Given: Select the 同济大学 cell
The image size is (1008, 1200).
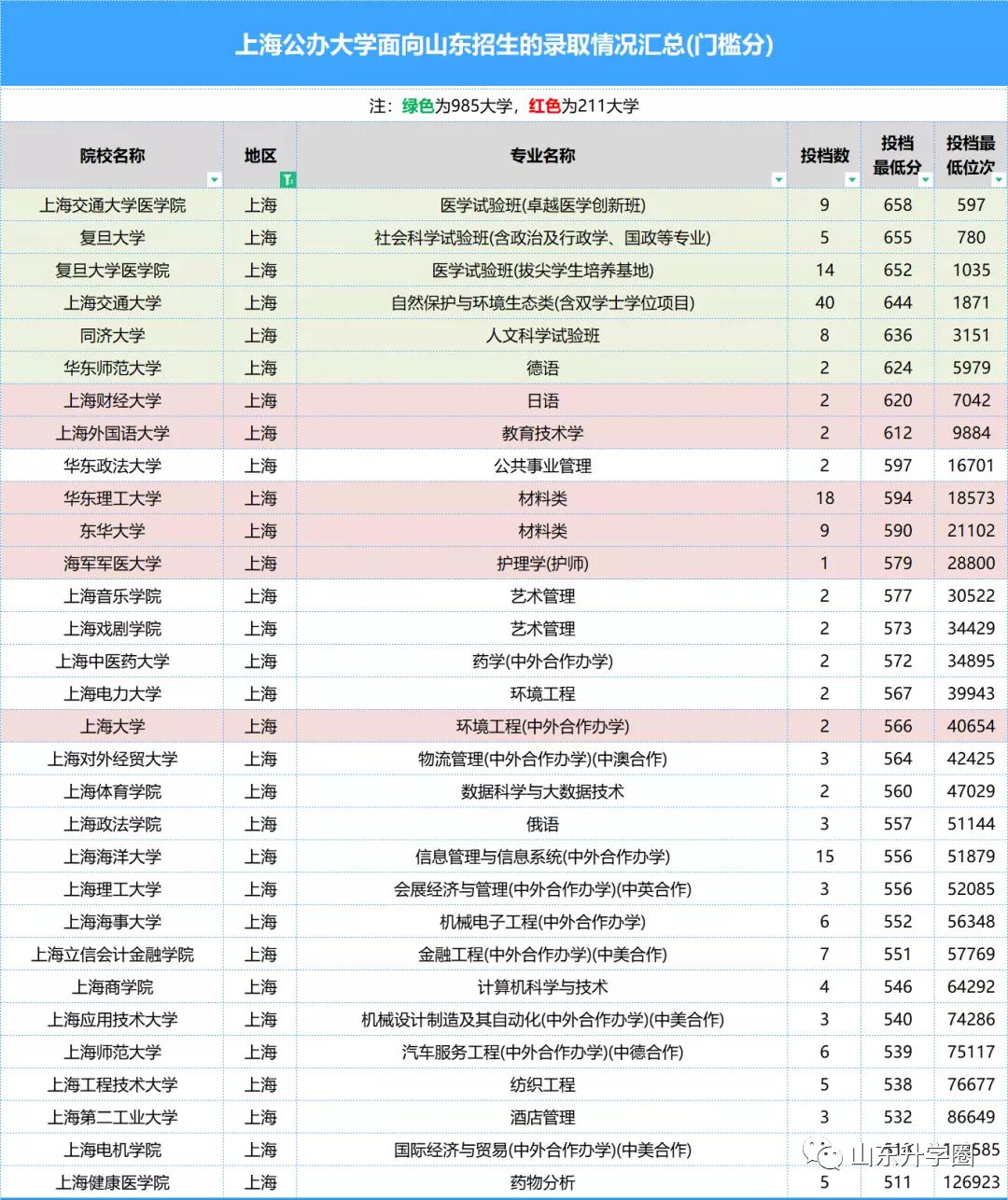Looking at the screenshot, I should tap(112, 335).
